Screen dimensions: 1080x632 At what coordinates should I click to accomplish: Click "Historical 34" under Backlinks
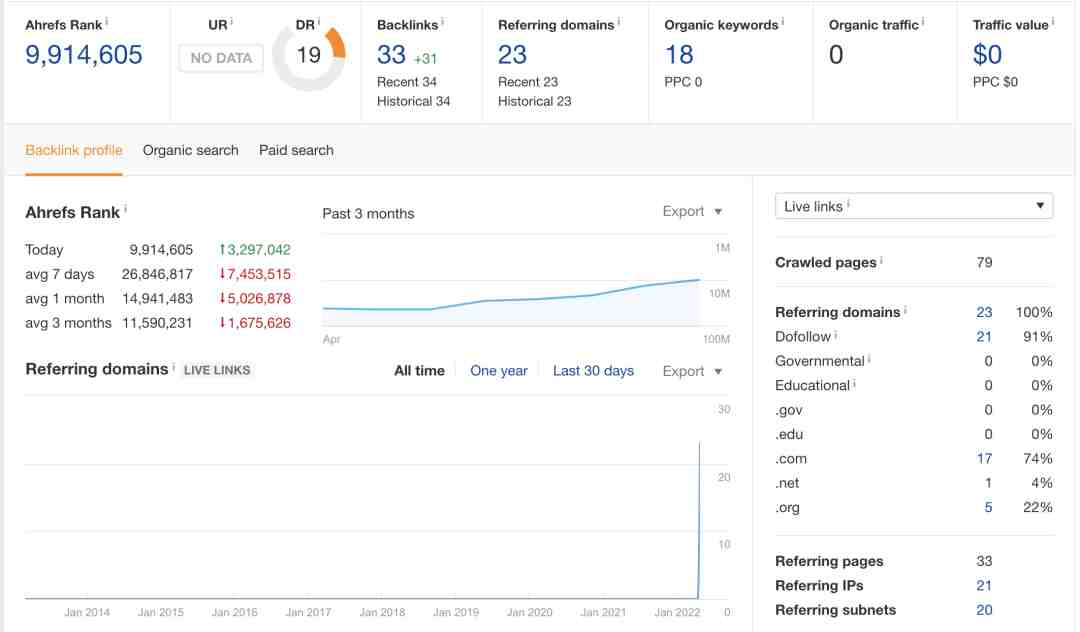pyautogui.click(x=413, y=101)
